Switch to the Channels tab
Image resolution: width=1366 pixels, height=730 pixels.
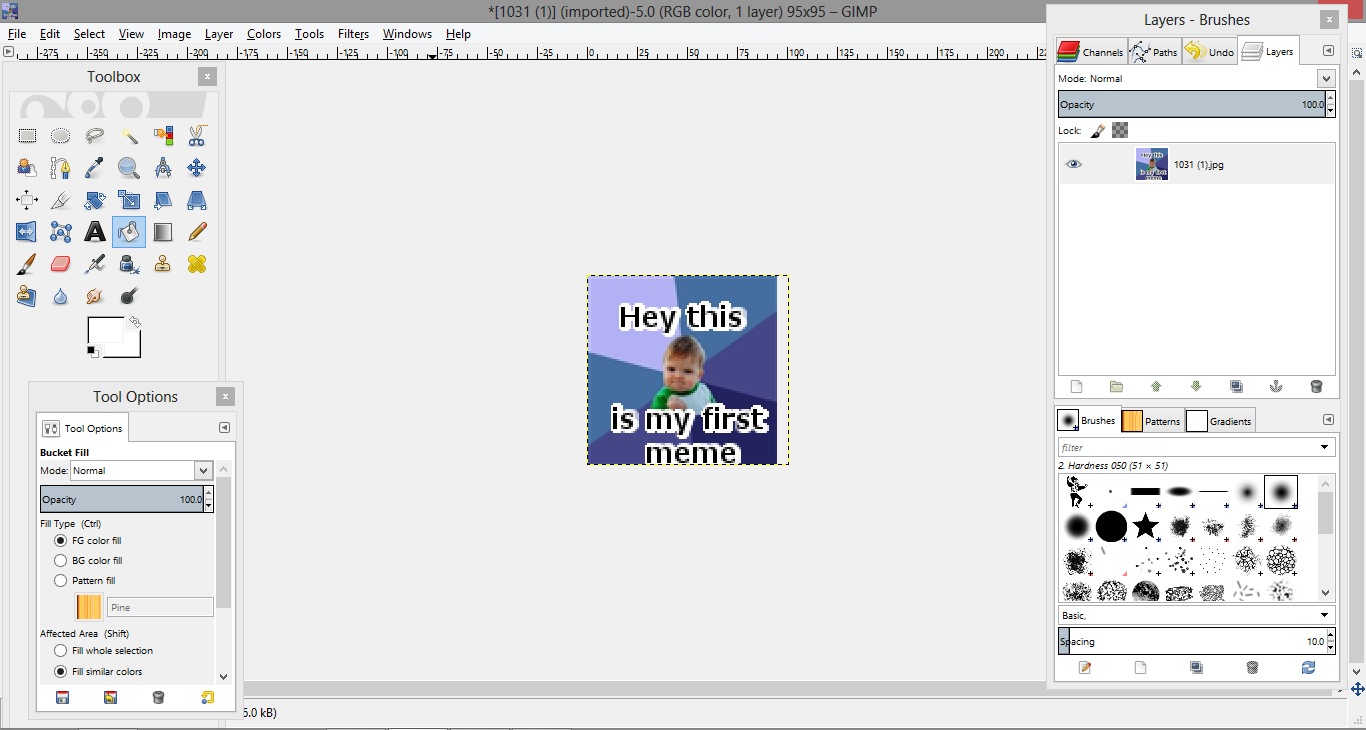click(x=1091, y=52)
